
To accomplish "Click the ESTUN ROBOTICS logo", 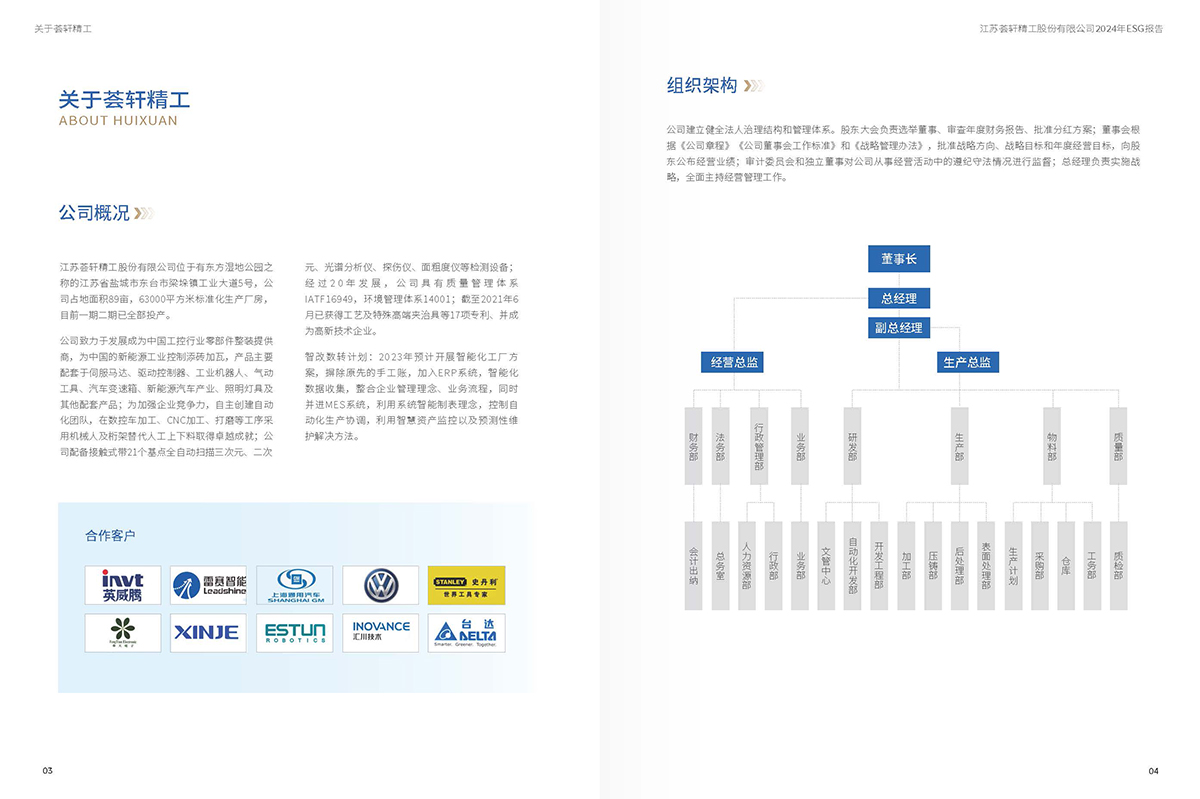I will (294, 632).
